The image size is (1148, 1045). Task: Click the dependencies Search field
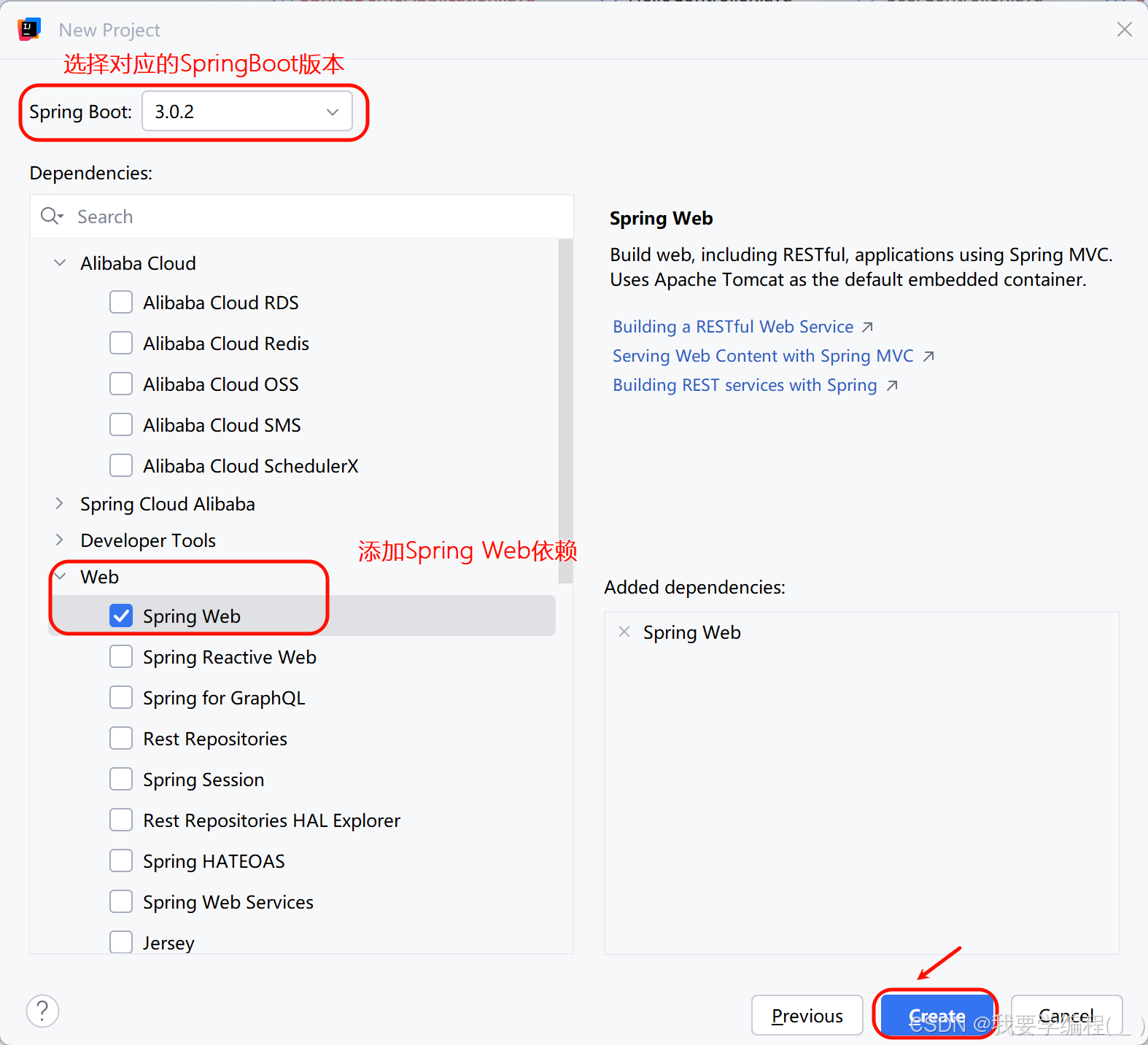[302, 217]
